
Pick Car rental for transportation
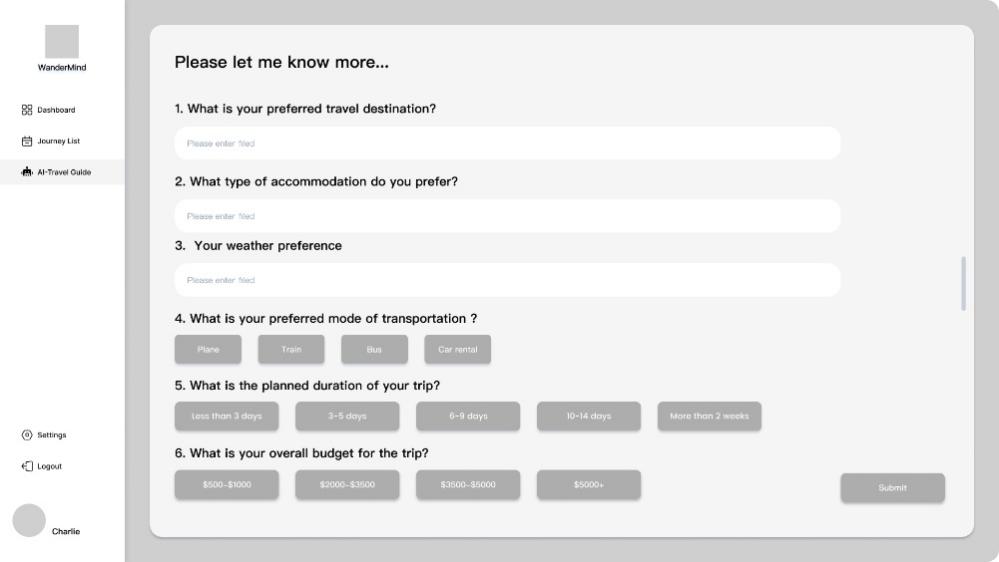tap(457, 349)
